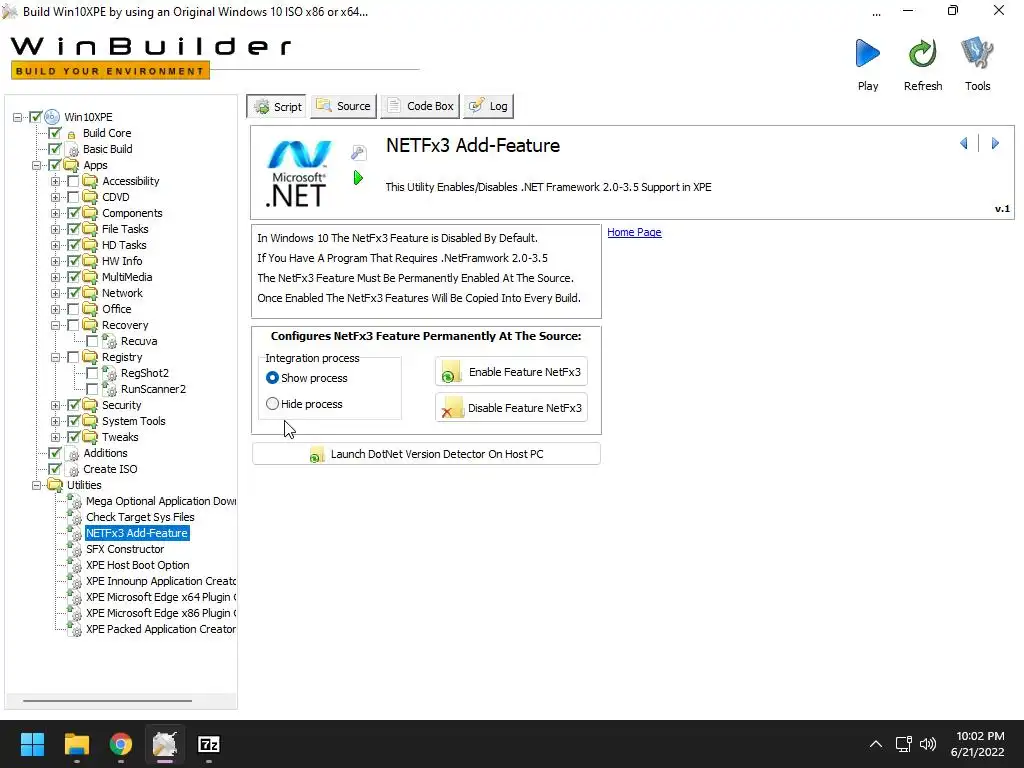Open the Home Page link

634,232
